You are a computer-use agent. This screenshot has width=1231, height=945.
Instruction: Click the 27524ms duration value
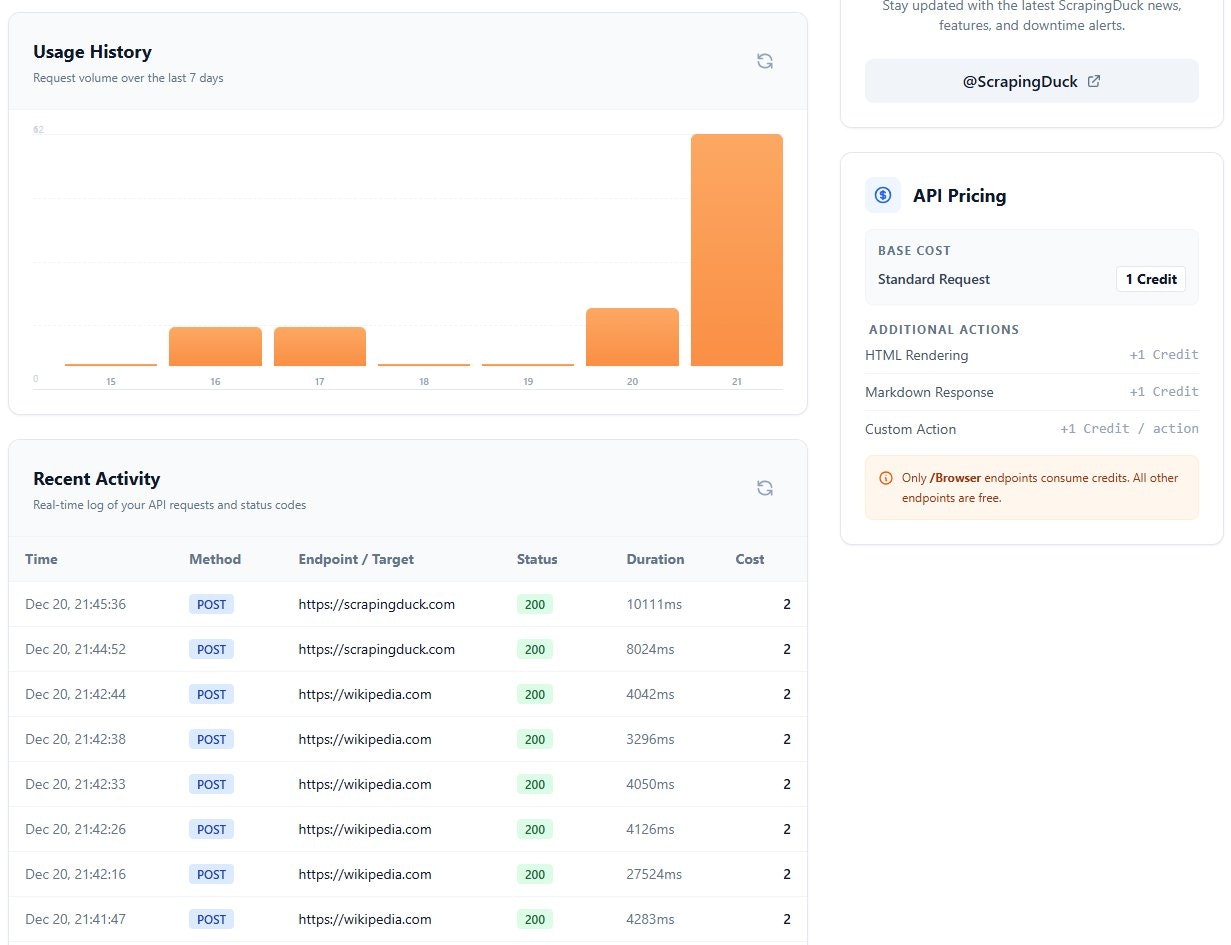[x=654, y=874]
